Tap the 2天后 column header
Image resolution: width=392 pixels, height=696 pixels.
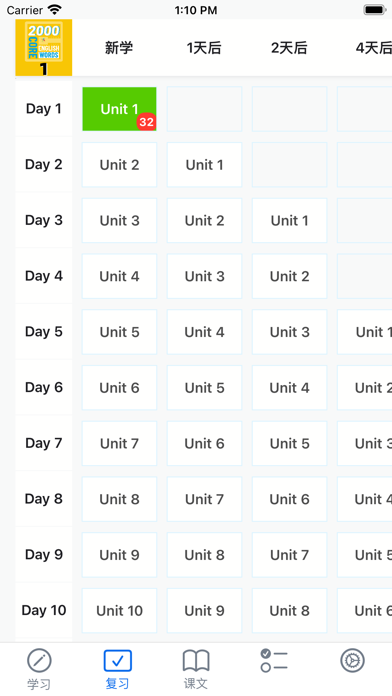point(289,47)
